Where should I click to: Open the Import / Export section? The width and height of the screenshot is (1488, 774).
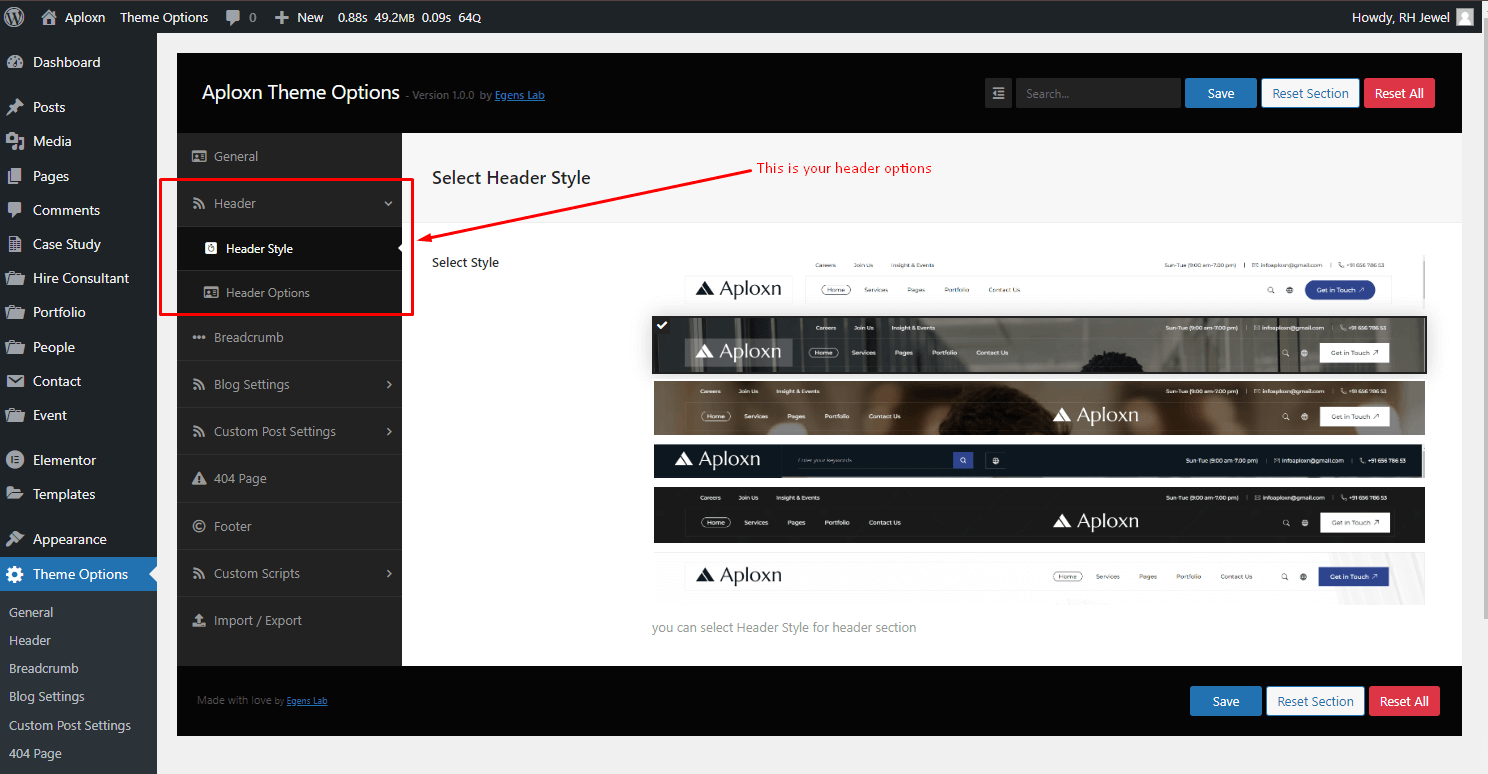click(x=290, y=620)
